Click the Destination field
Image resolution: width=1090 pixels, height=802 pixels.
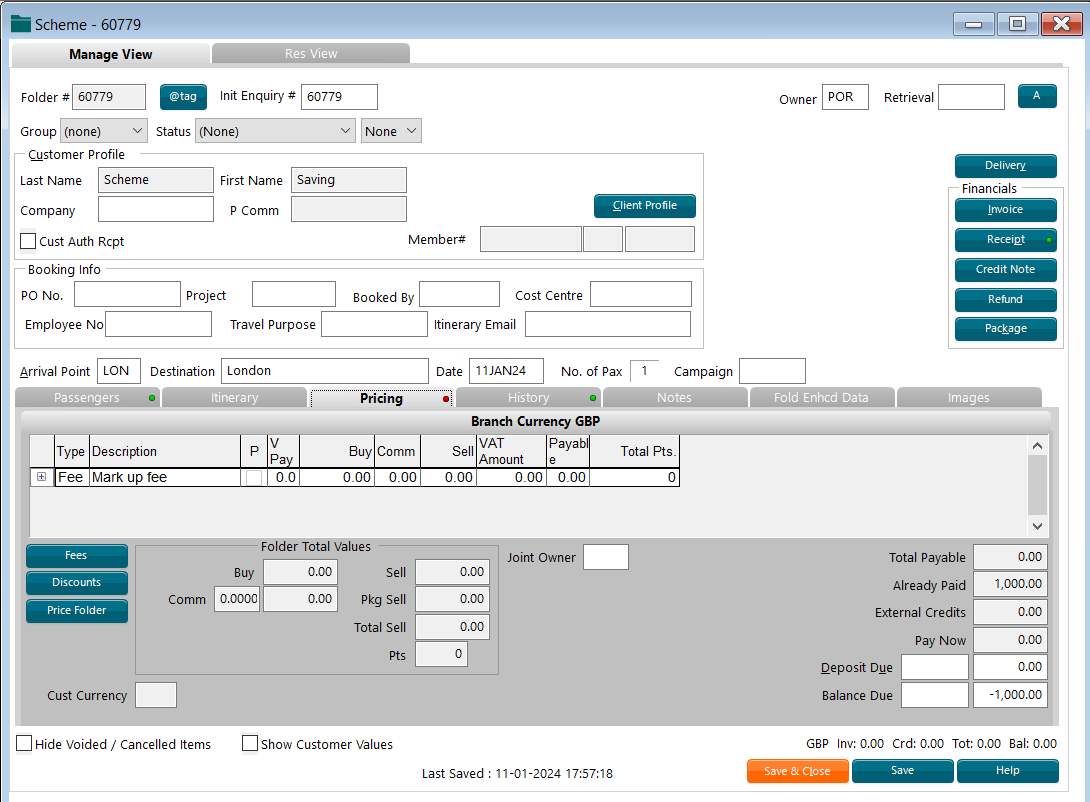pyautogui.click(x=325, y=371)
